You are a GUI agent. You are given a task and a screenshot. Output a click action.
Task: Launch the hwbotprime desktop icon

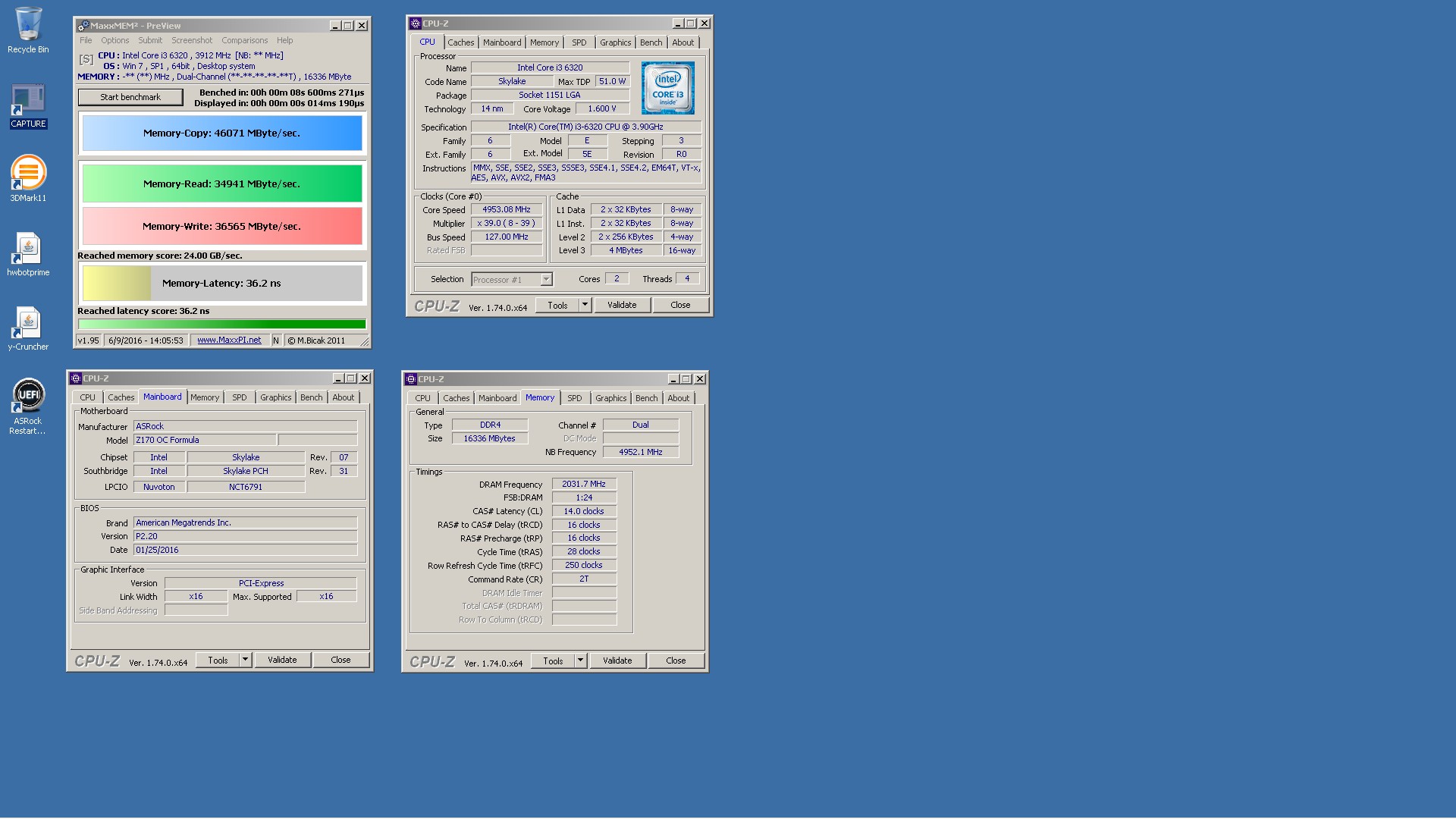28,254
